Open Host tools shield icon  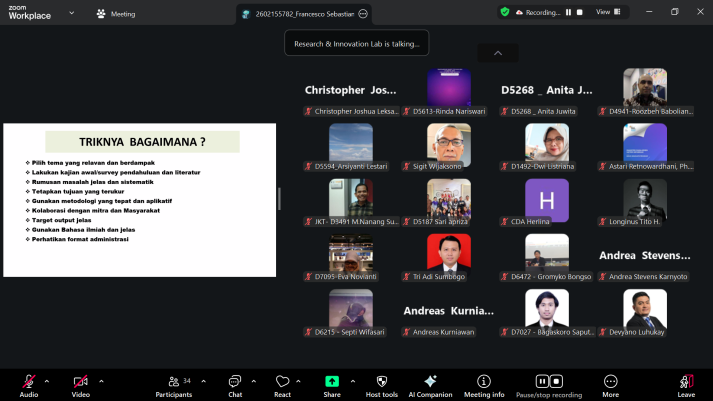click(x=381, y=382)
